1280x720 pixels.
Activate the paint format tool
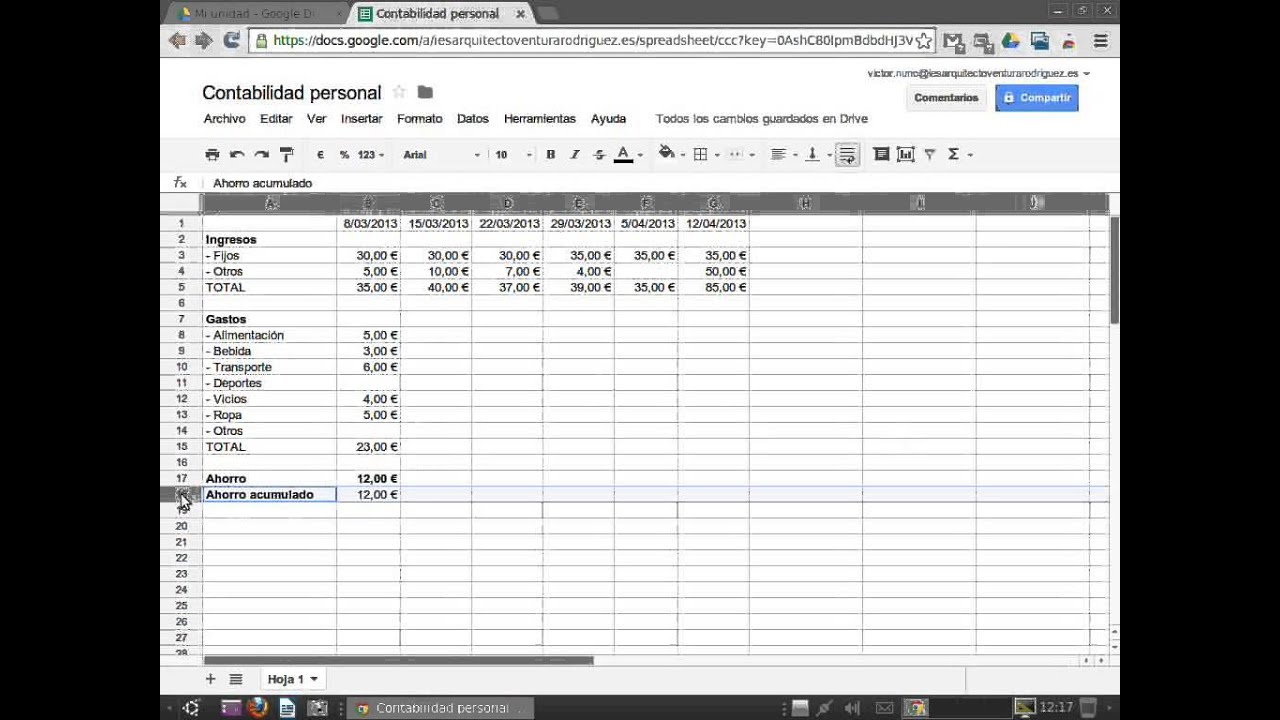coord(286,154)
